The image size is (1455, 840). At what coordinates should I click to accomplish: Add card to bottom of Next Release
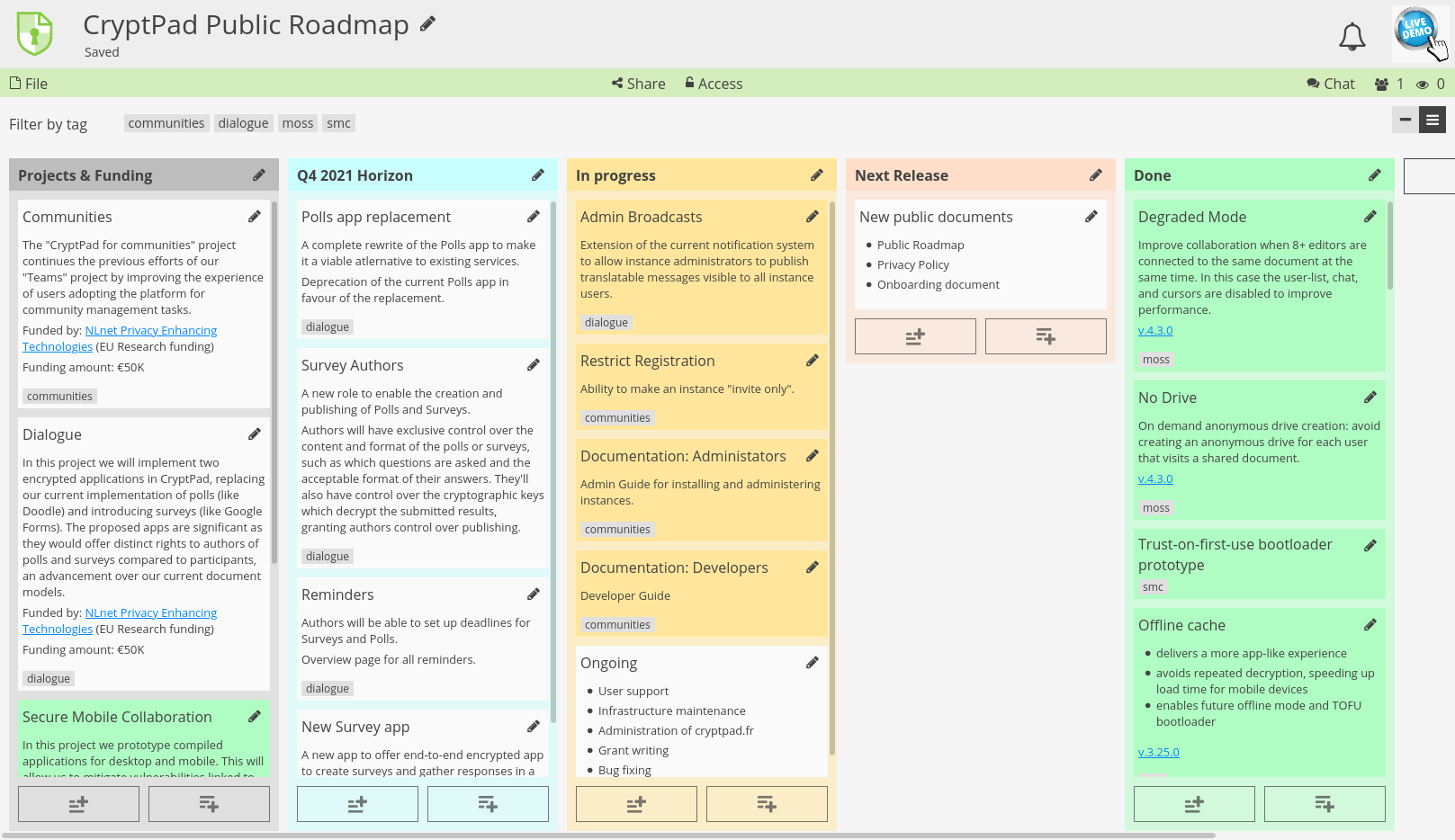point(1046,336)
